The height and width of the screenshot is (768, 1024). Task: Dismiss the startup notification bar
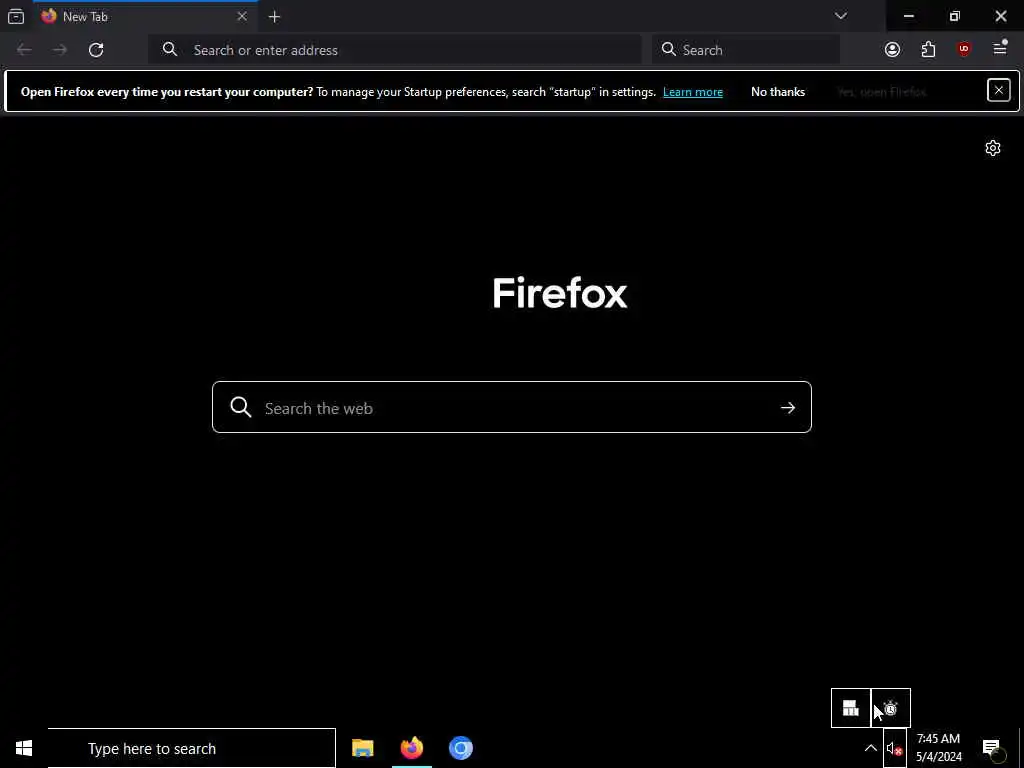(998, 90)
